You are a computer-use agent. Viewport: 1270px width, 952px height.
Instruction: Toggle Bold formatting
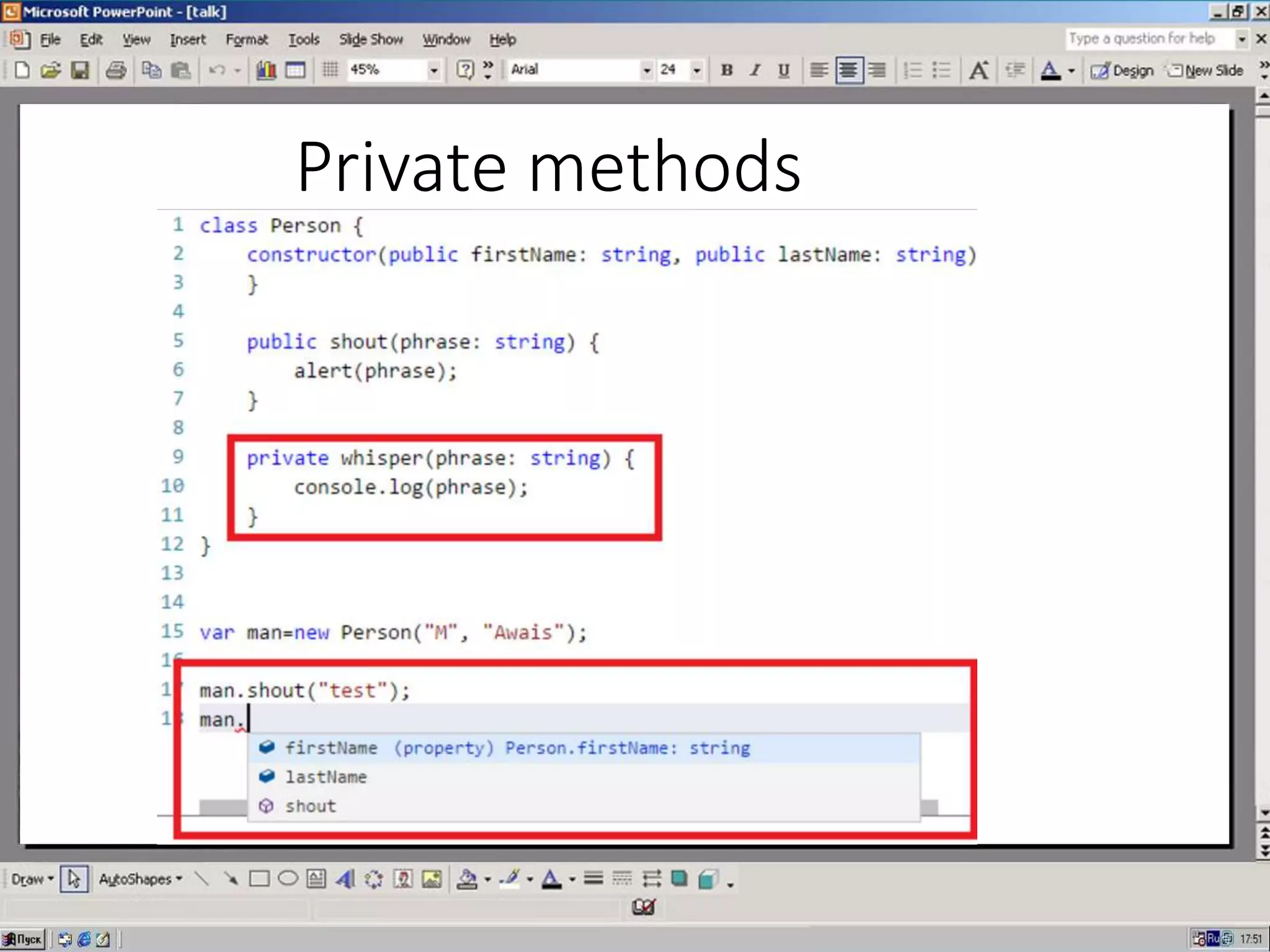coord(727,70)
